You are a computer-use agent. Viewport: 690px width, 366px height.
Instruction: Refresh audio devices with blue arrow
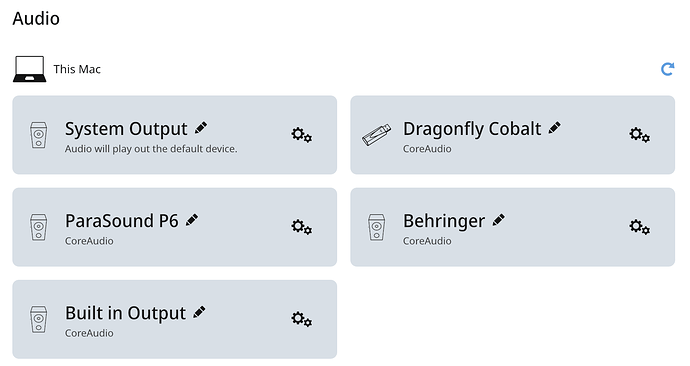pos(668,69)
